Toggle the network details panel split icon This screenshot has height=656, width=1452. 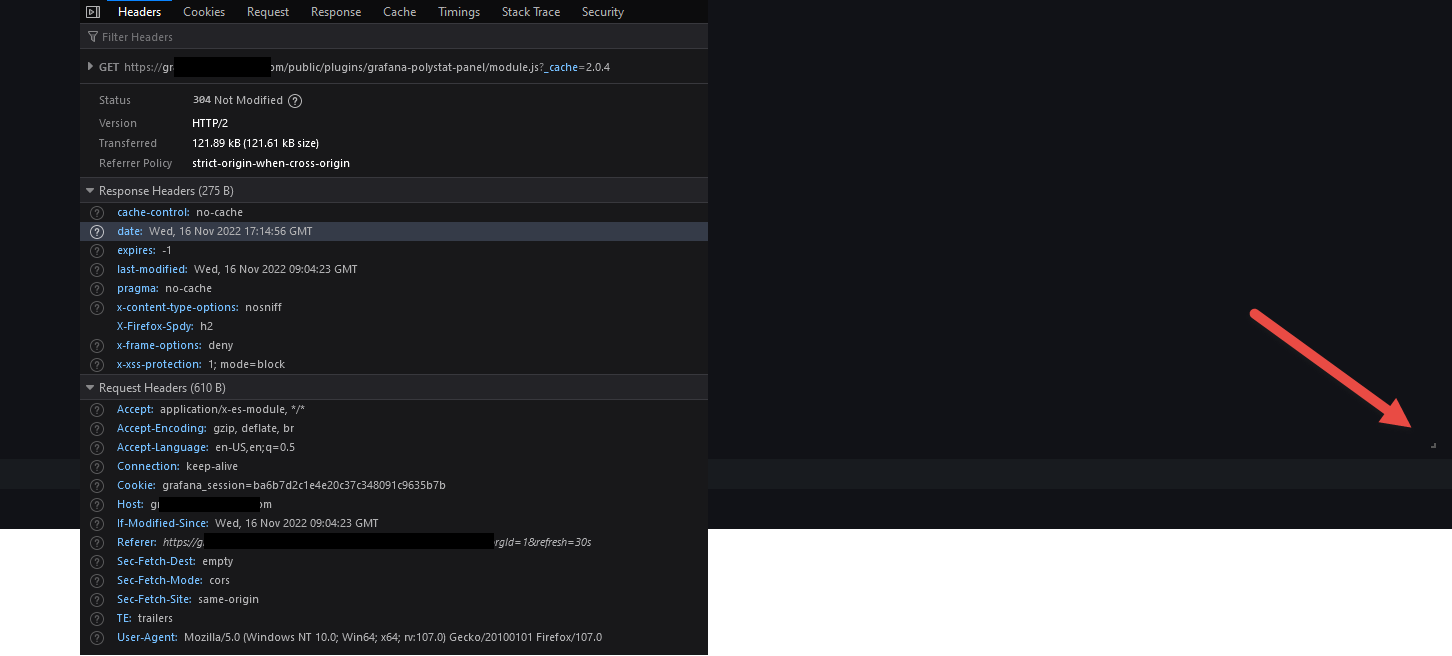(92, 11)
